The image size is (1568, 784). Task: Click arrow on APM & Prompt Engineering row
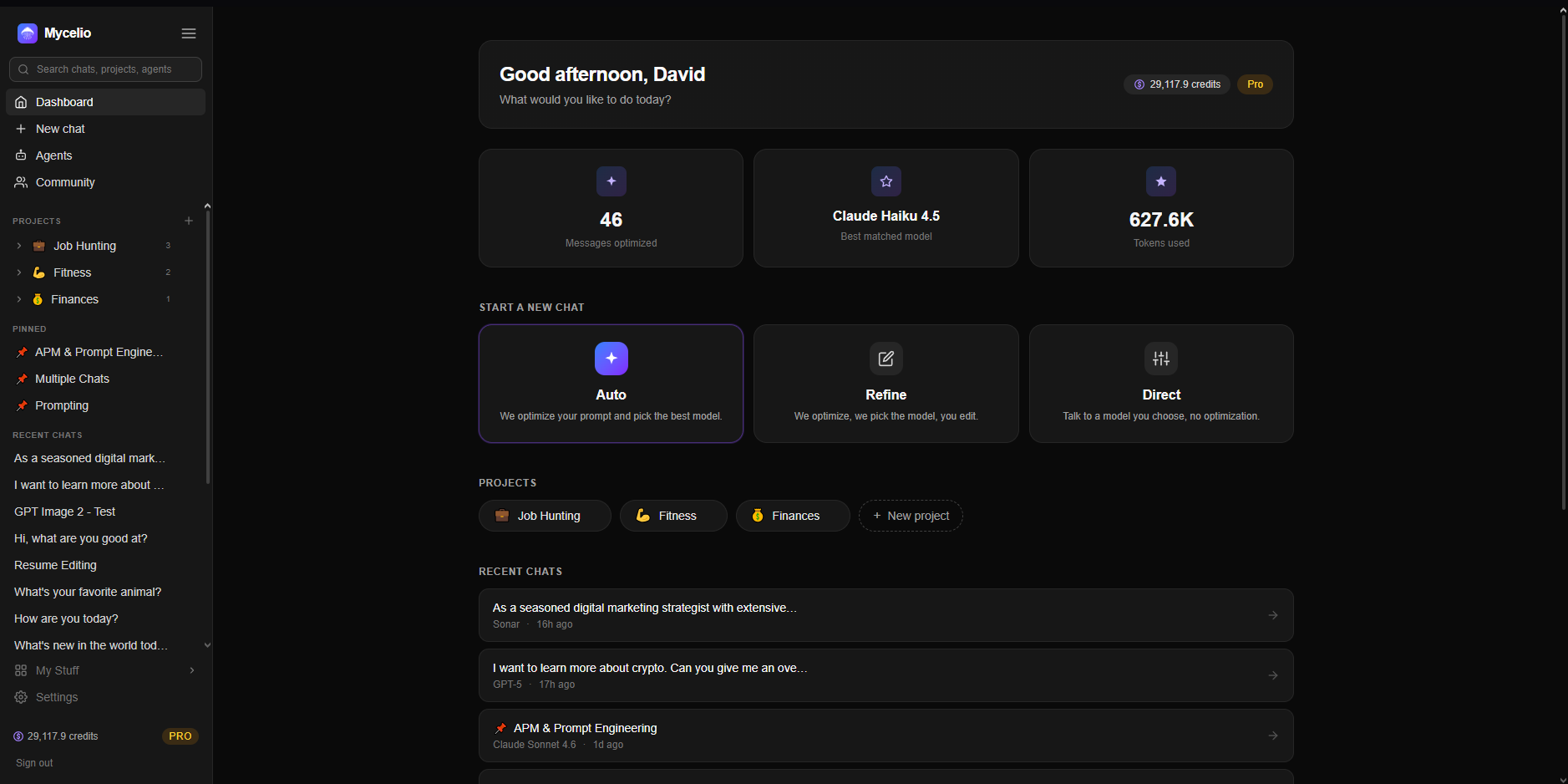(1273, 736)
